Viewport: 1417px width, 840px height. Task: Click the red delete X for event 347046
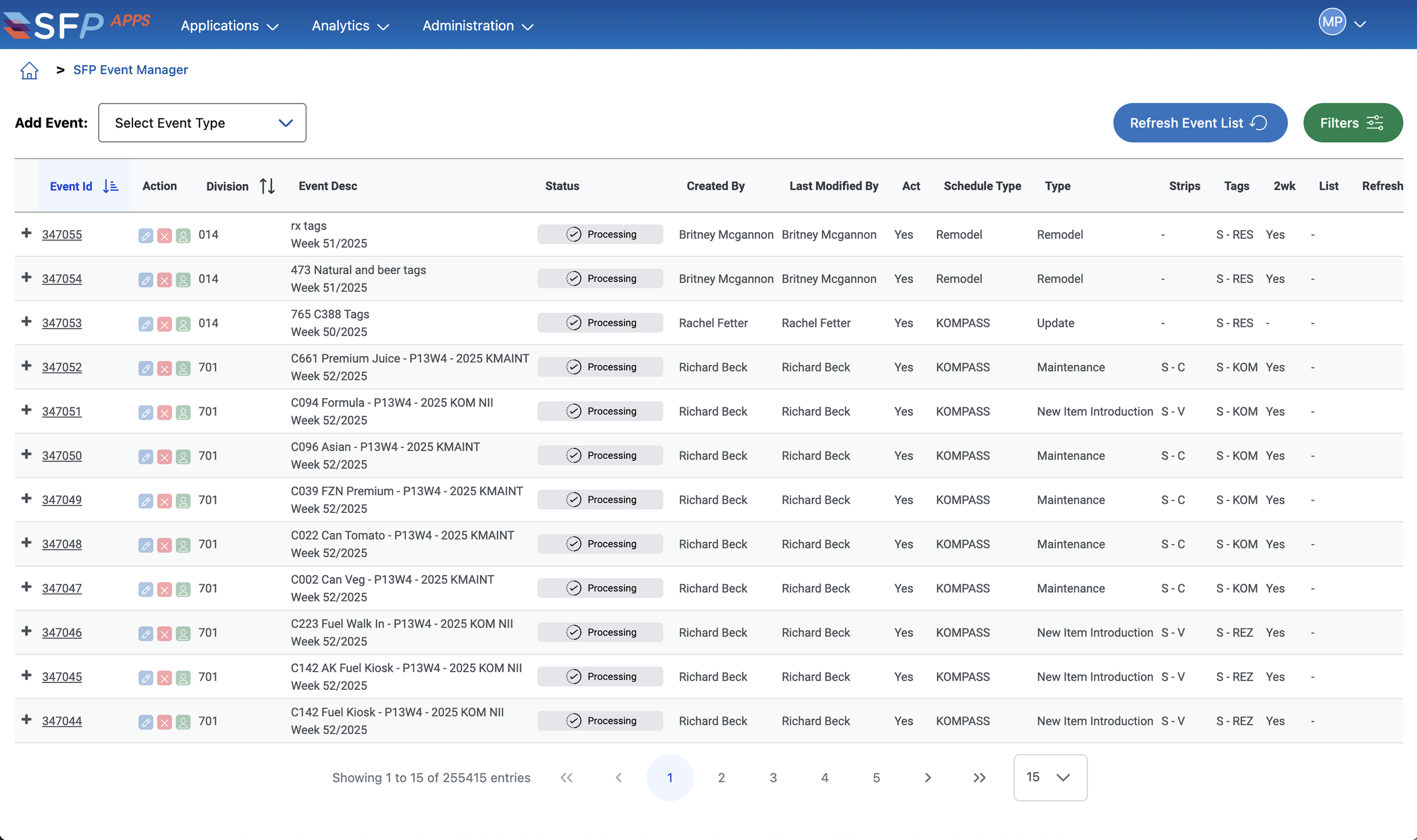click(164, 634)
